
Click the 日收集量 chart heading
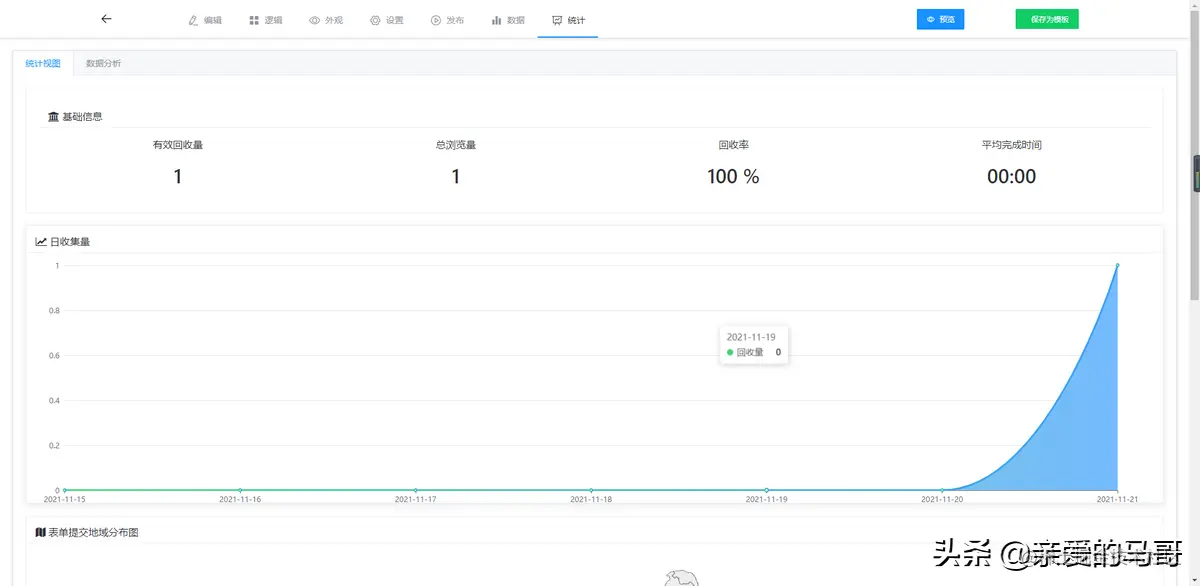click(x=63, y=241)
